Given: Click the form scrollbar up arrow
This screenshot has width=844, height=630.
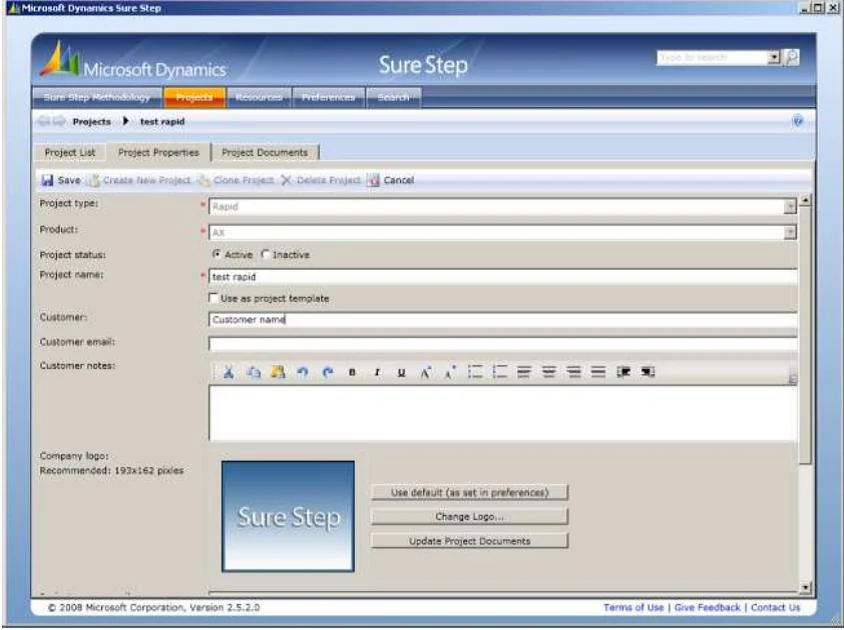Looking at the screenshot, I should [x=805, y=200].
